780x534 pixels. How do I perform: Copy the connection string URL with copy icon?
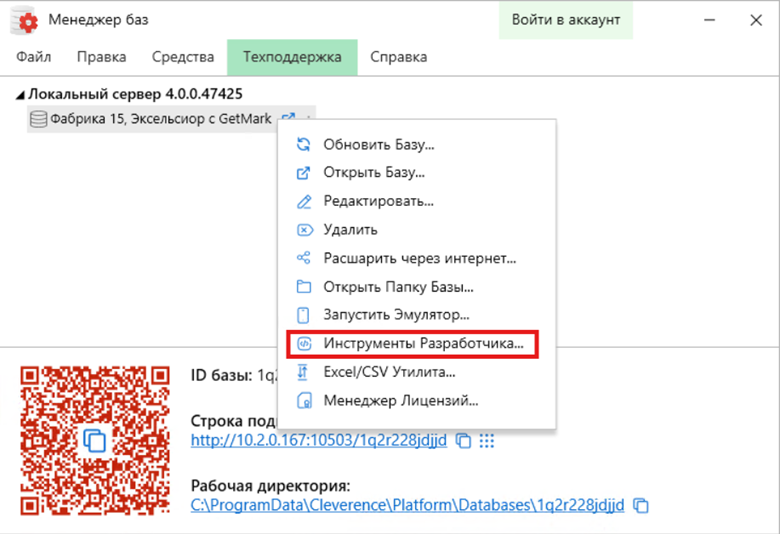(463, 441)
